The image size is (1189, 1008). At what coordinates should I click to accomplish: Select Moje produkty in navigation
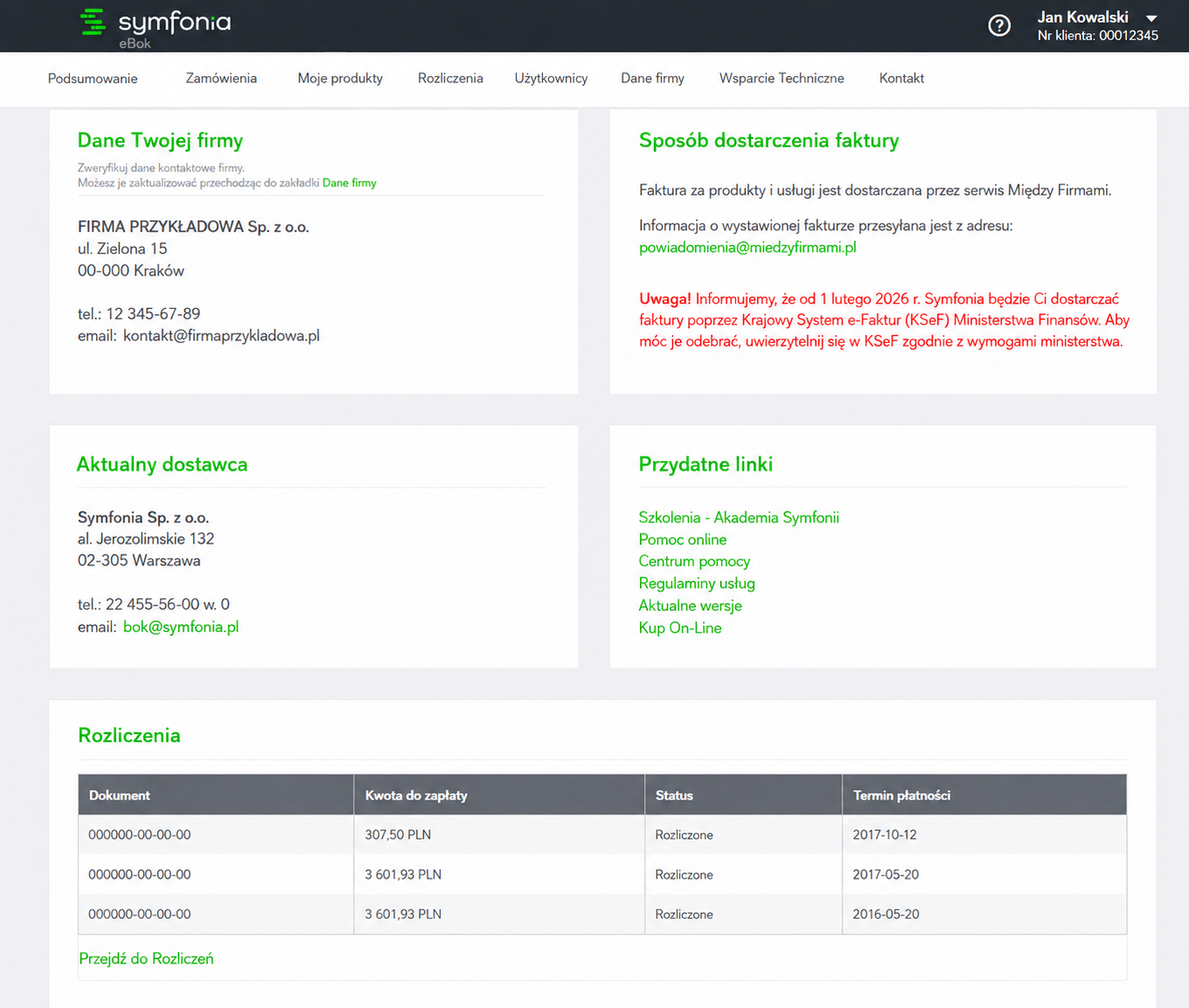[x=340, y=79]
